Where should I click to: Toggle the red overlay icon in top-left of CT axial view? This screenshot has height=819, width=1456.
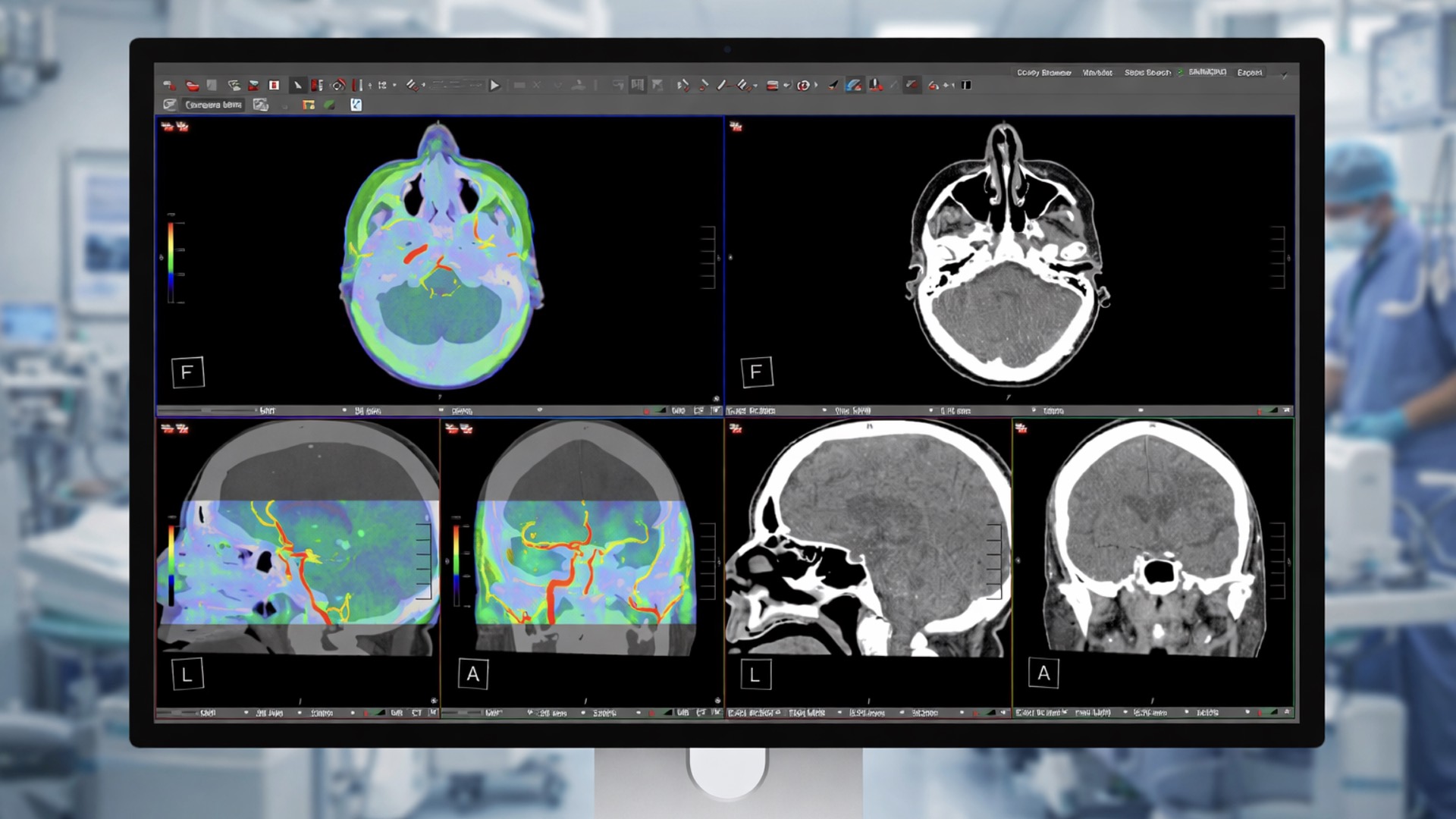click(736, 127)
